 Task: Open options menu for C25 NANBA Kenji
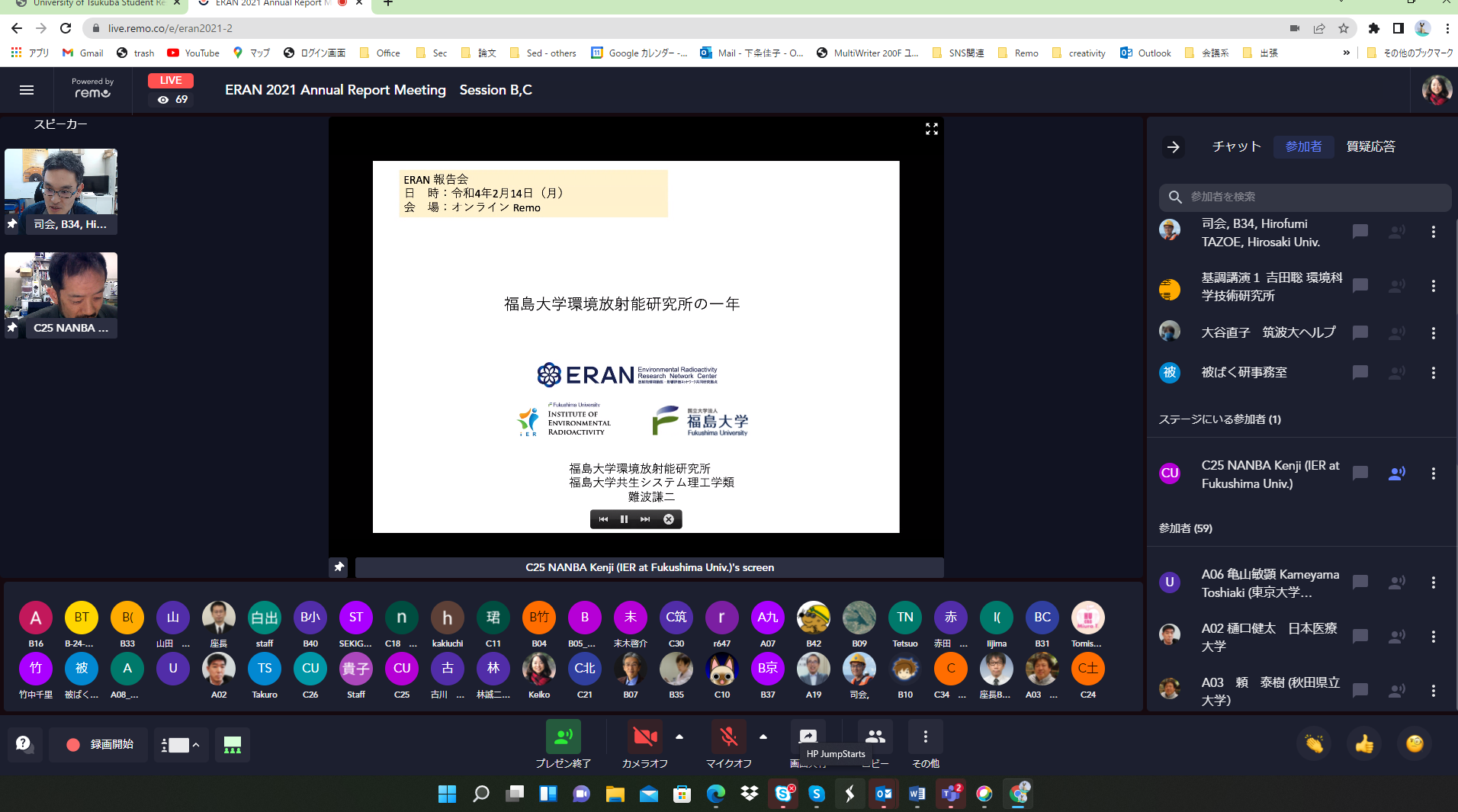tap(1434, 473)
